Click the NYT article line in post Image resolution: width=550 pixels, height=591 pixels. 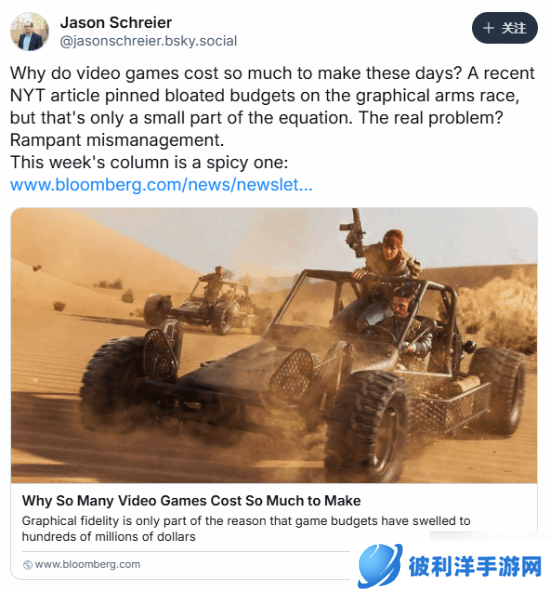(x=265, y=95)
